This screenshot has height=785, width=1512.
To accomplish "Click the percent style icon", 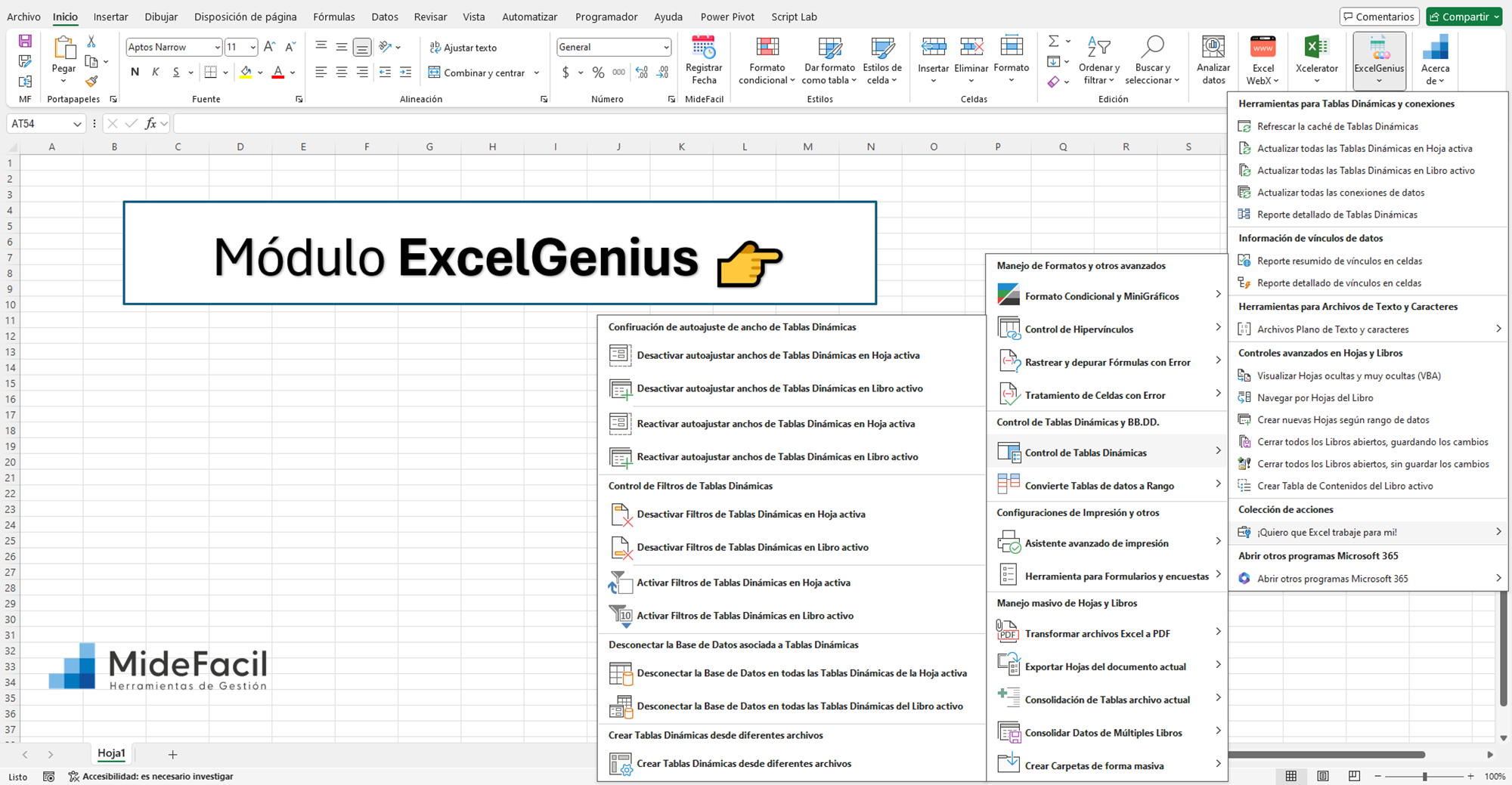I will click(598, 73).
